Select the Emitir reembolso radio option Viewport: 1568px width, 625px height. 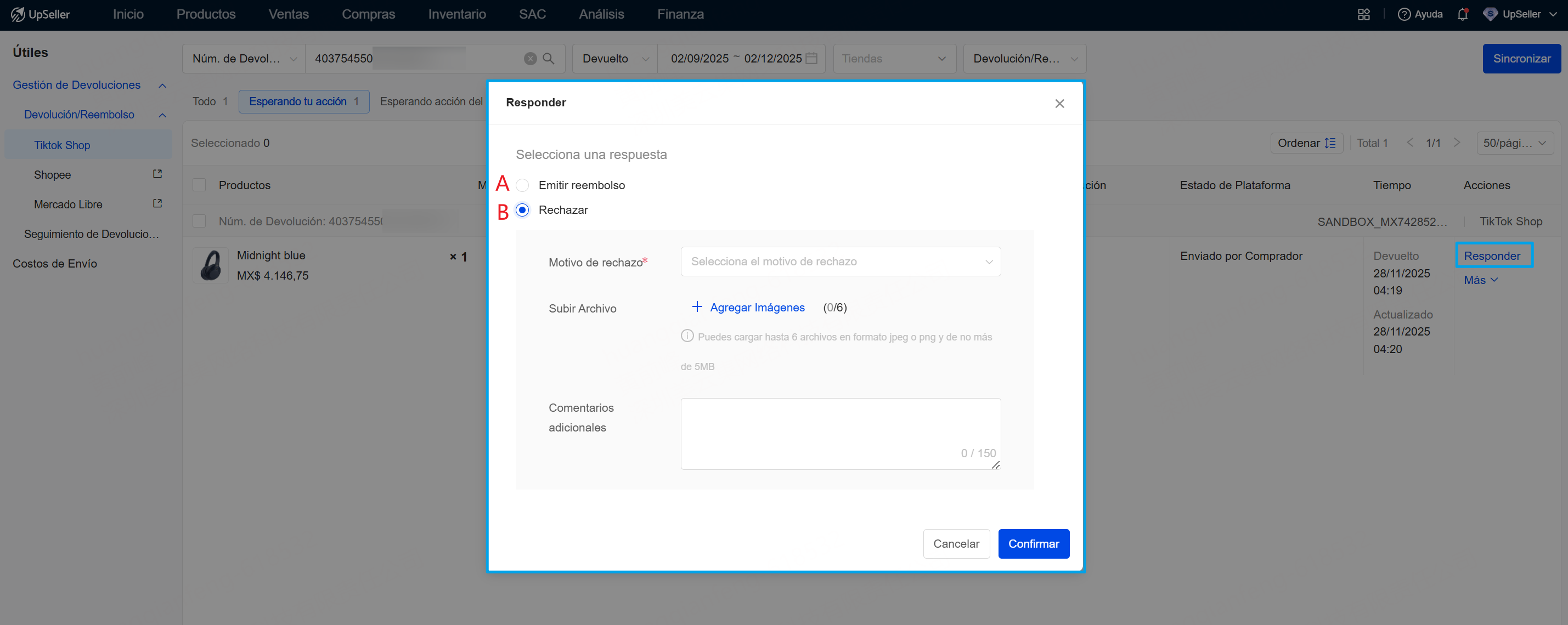522,185
